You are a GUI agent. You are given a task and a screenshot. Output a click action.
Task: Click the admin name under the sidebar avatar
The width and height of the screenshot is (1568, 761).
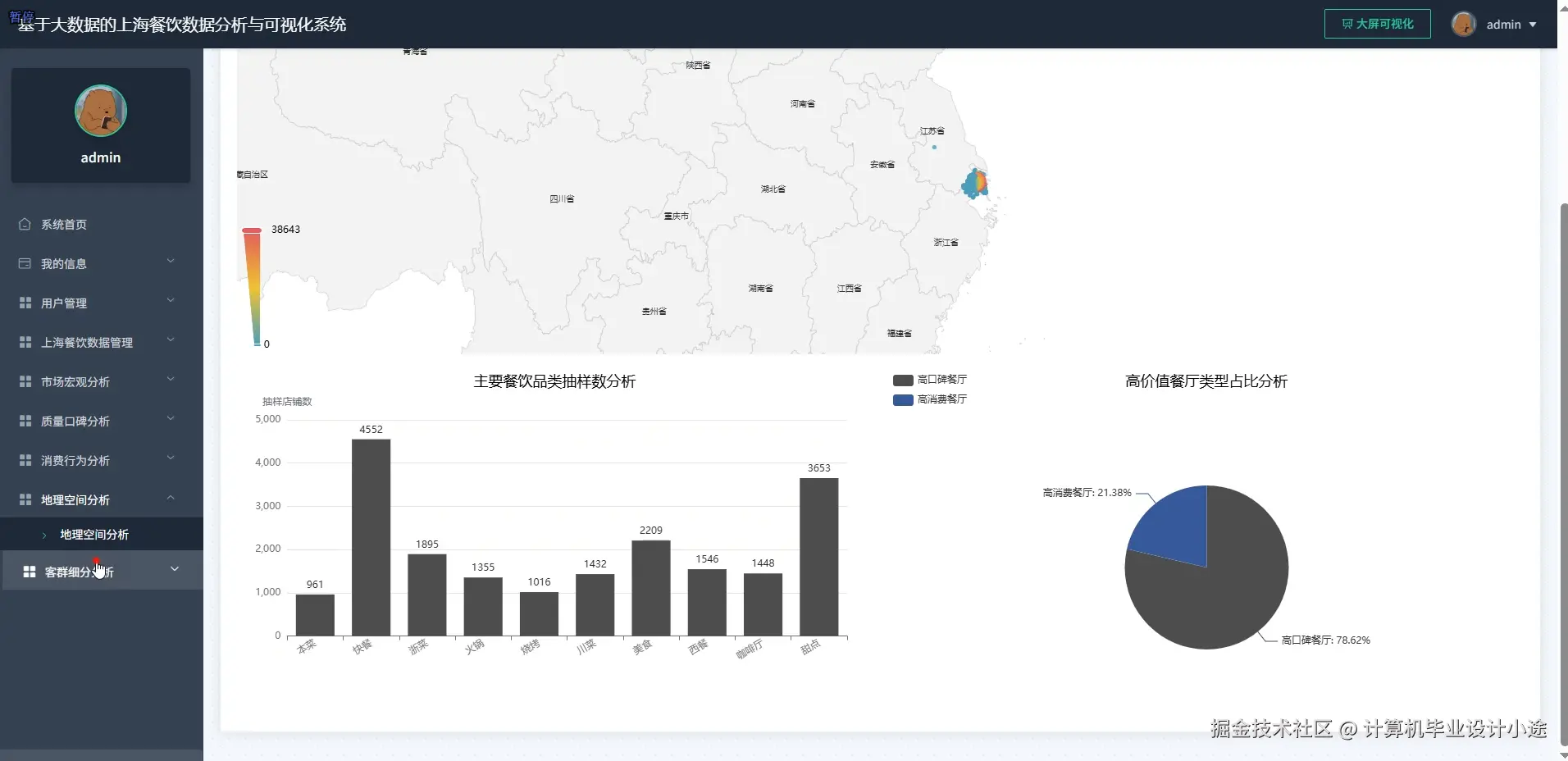click(x=101, y=157)
